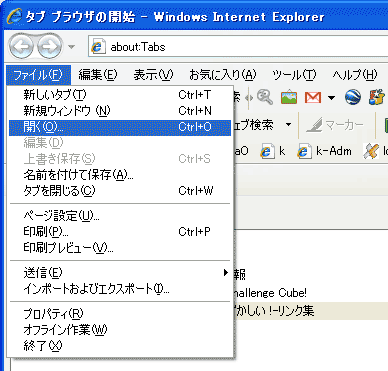Click the colorful icon right of the globe
The width and height of the screenshot is (388, 371).
pyautogui.click(x=376, y=97)
